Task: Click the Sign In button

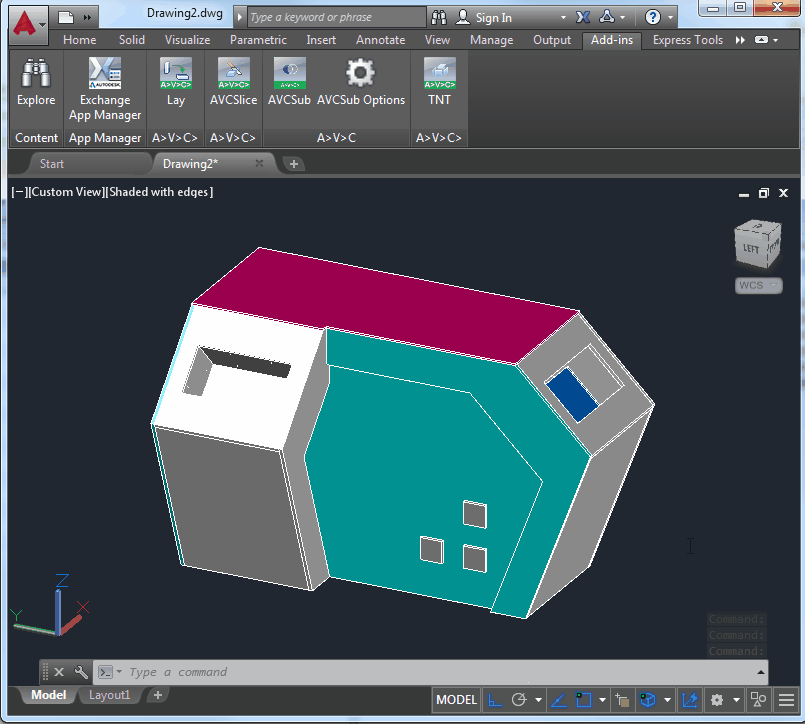Action: tap(492, 17)
